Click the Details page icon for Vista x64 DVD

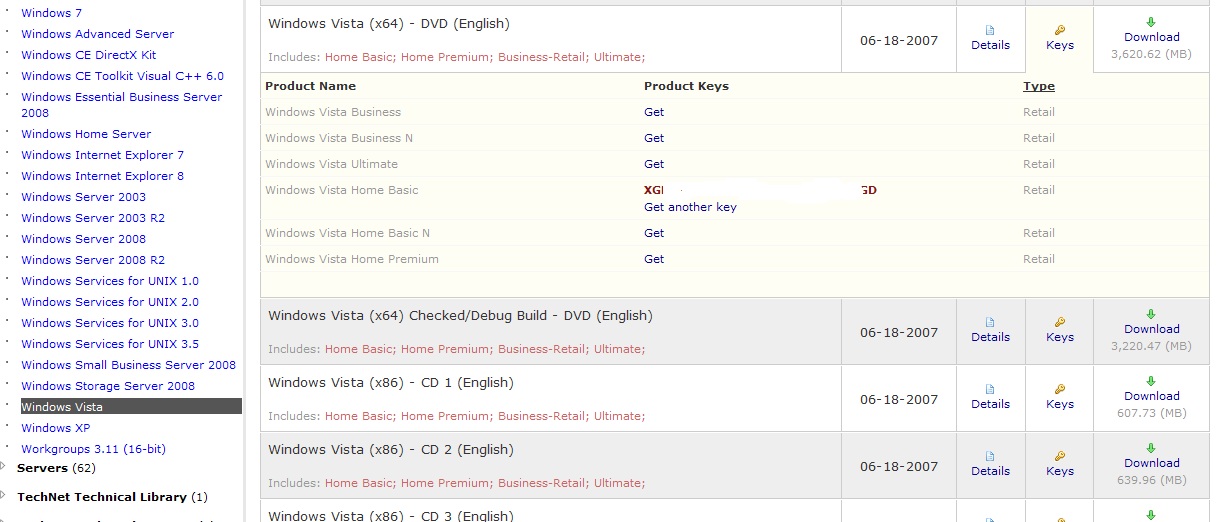990,31
